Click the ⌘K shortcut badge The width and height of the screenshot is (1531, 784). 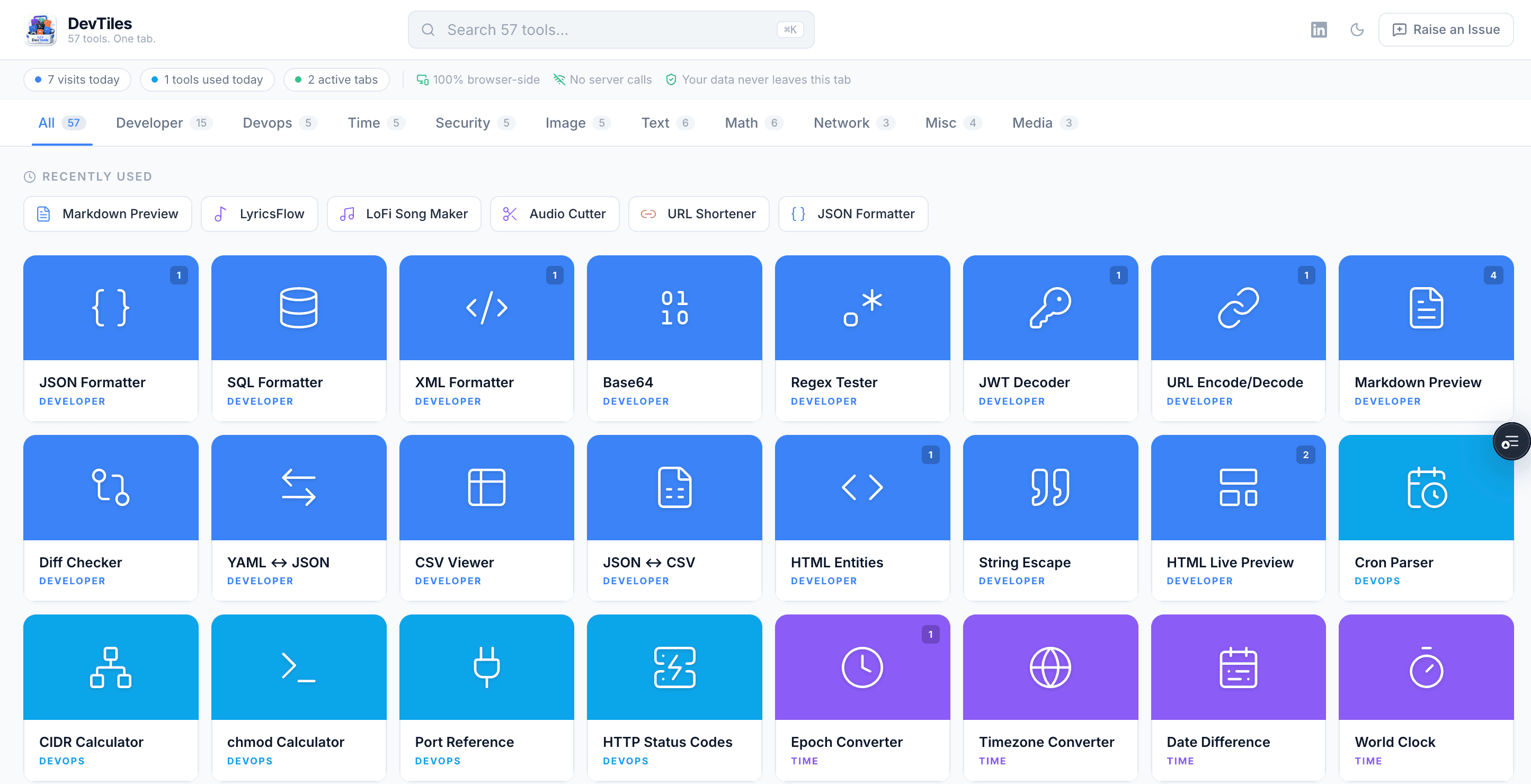tap(789, 30)
